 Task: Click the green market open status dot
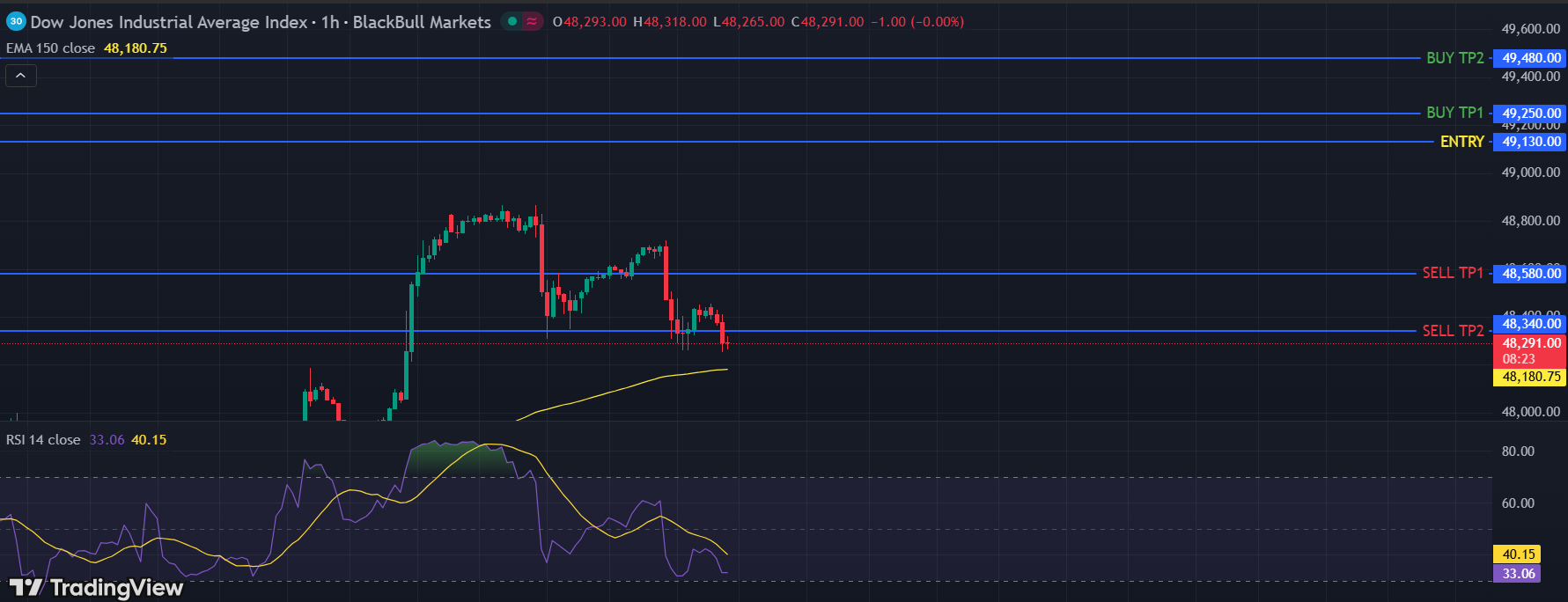coord(512,21)
